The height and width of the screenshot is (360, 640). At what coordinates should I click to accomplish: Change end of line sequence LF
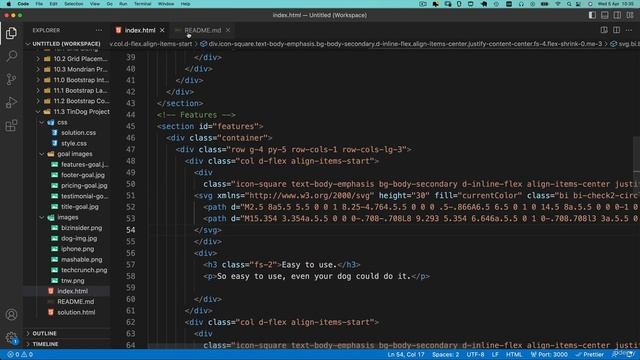(x=495, y=355)
